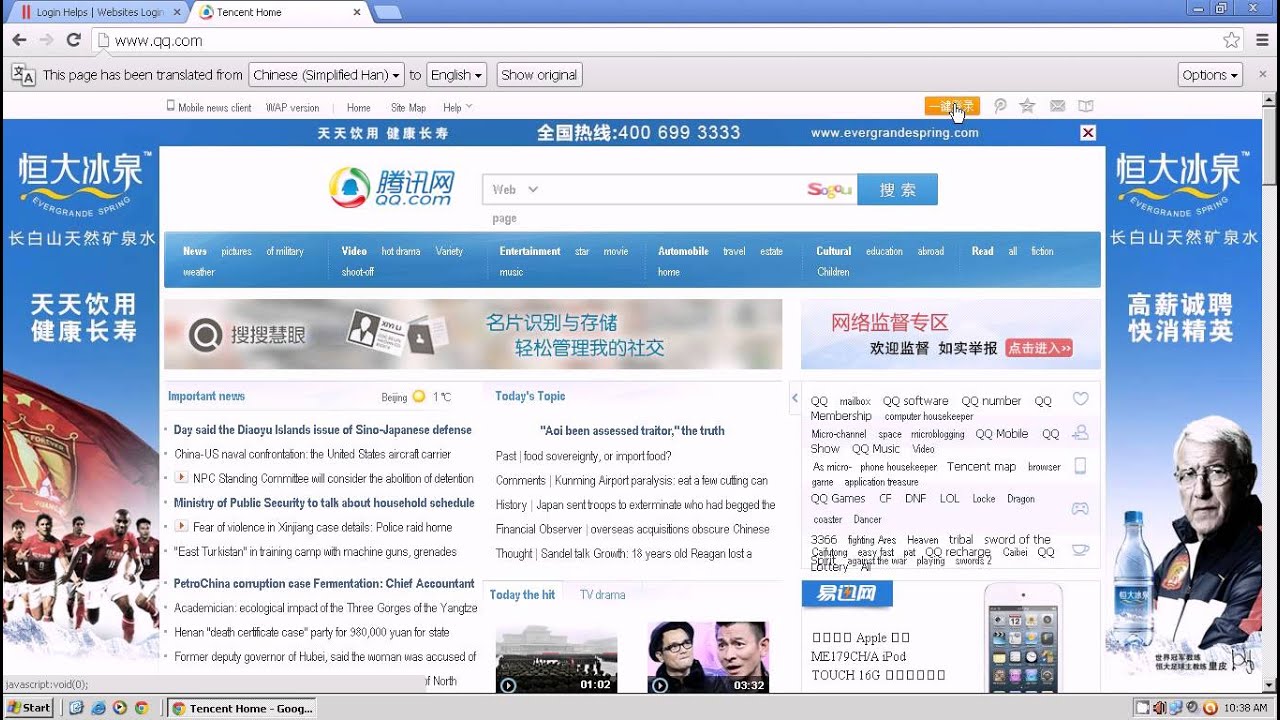Close the Evergrande Spring banner ad
This screenshot has height=720, width=1280.
pos(1088,133)
